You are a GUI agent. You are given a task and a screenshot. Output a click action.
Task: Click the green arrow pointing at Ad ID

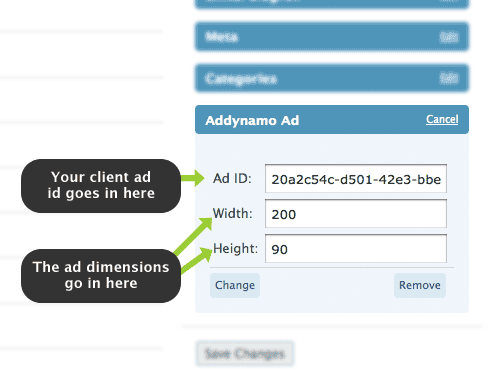[193, 178]
